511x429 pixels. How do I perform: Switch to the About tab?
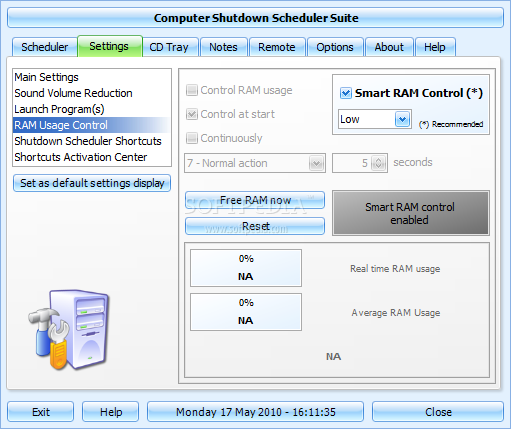(389, 47)
